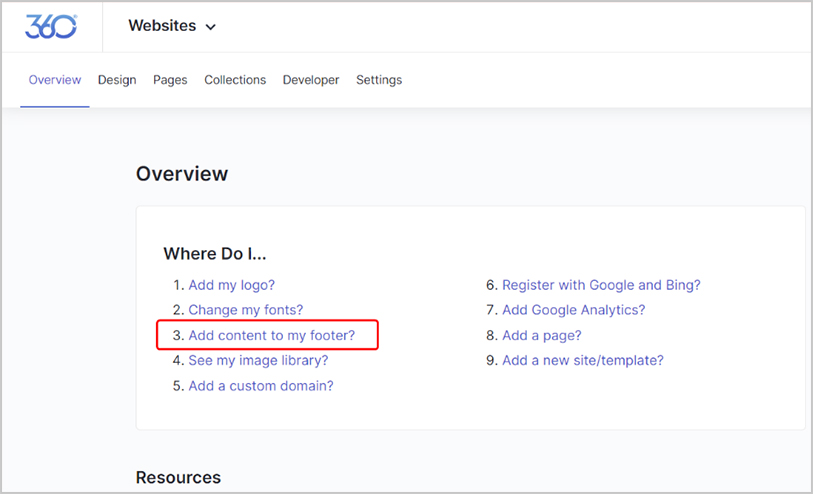813x494 pixels.
Task: Open the 'Change my fonts?' link
Action: point(245,310)
